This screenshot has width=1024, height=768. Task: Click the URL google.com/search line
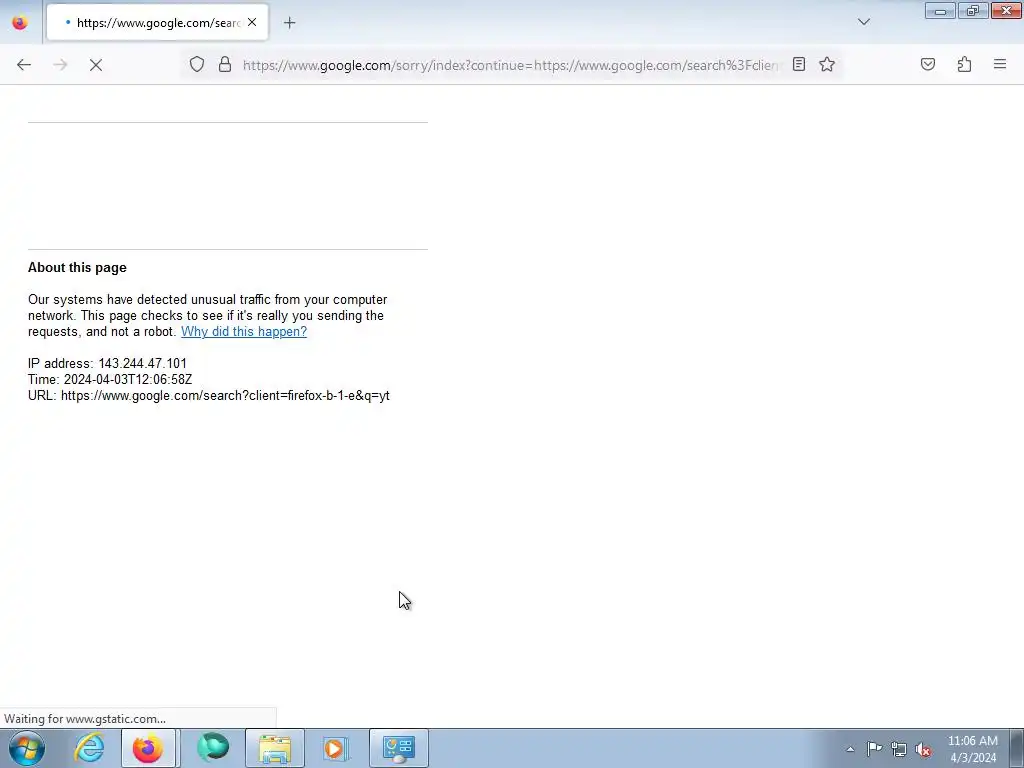tap(208, 396)
